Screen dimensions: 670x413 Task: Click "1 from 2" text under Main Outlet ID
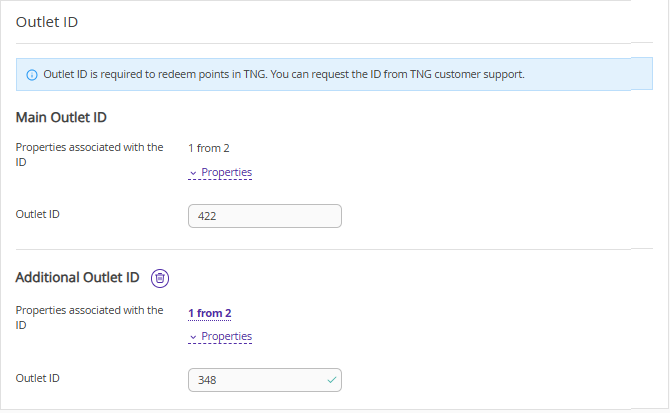coord(208,148)
